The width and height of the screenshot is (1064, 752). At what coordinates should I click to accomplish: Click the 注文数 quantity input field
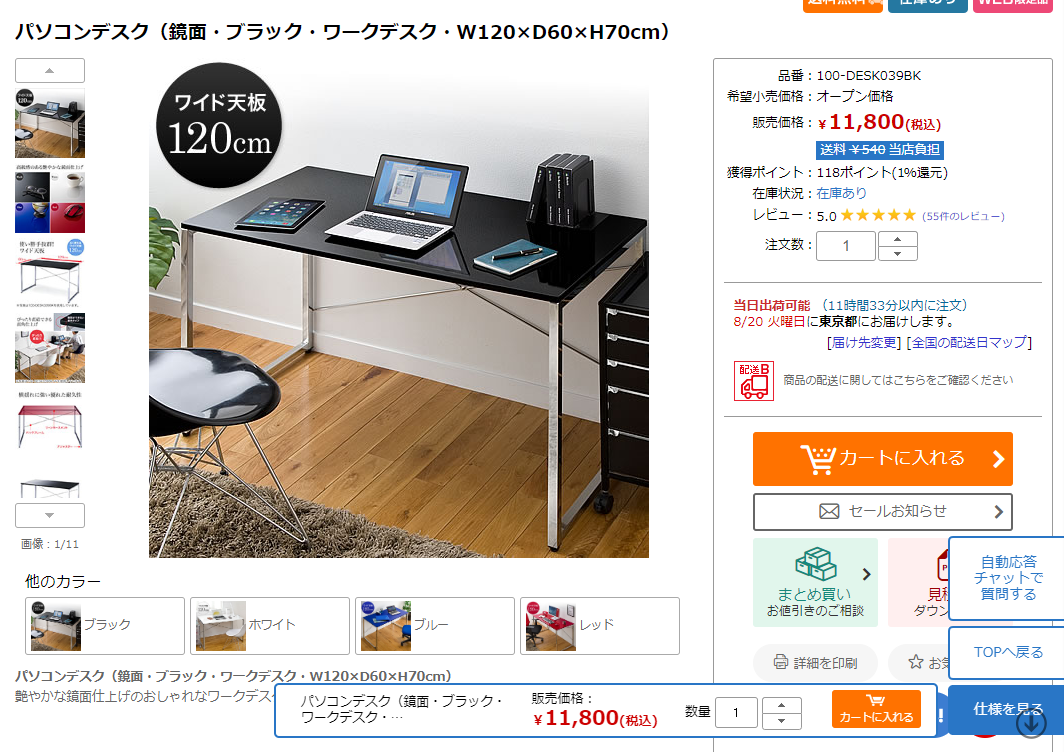846,246
